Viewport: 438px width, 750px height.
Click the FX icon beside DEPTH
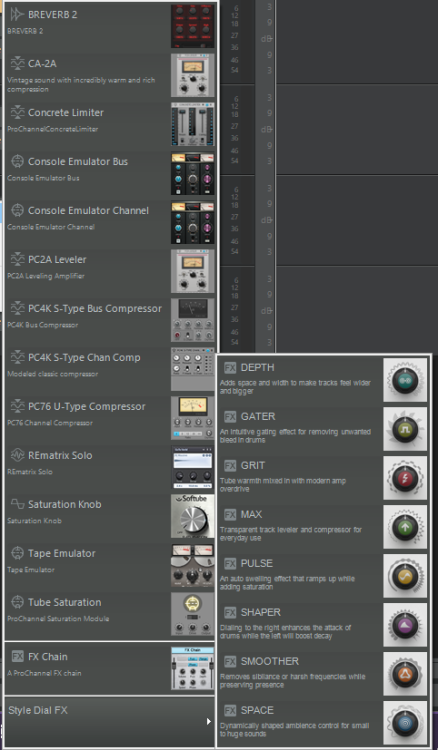tap(230, 368)
